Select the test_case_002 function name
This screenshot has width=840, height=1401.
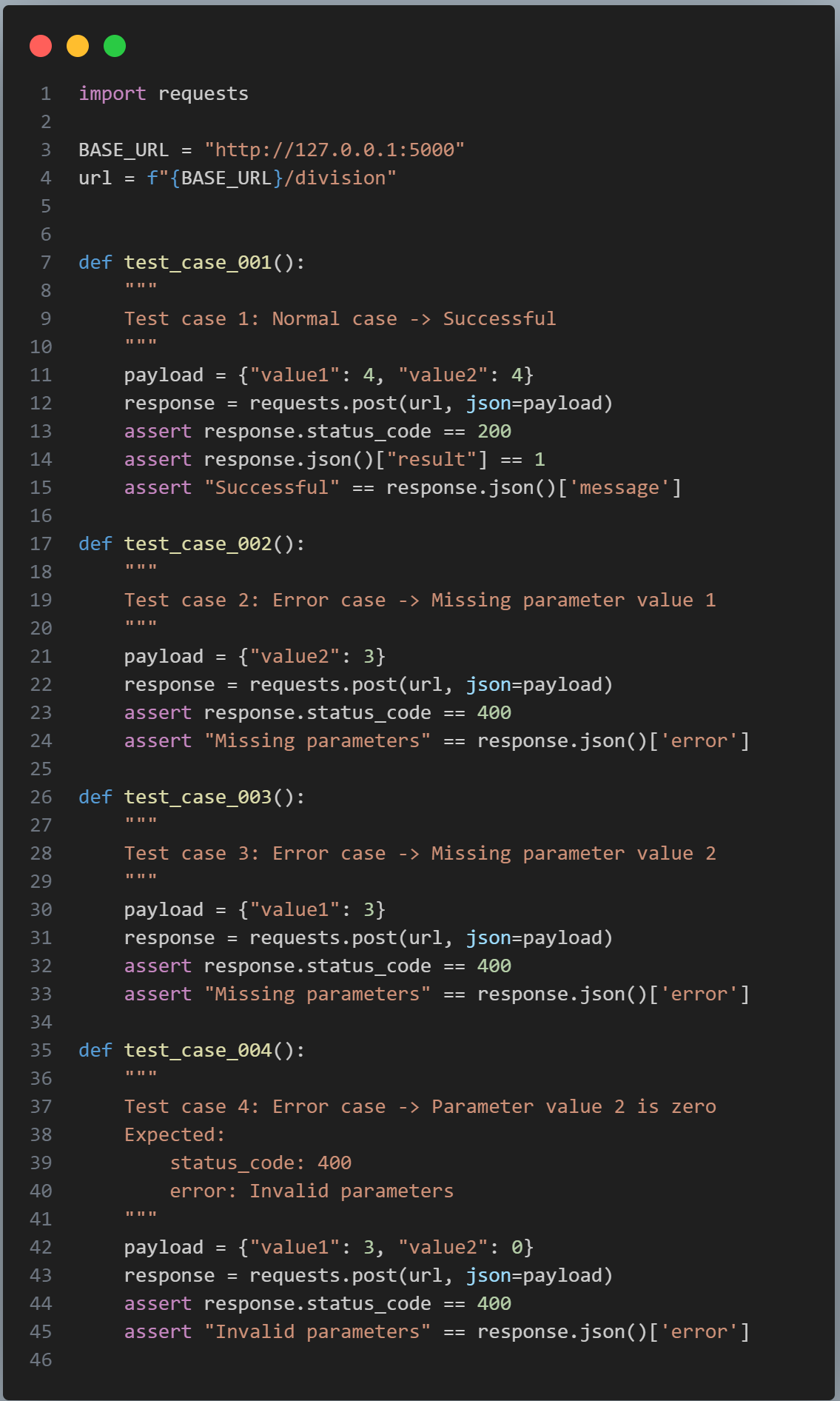tap(198, 544)
